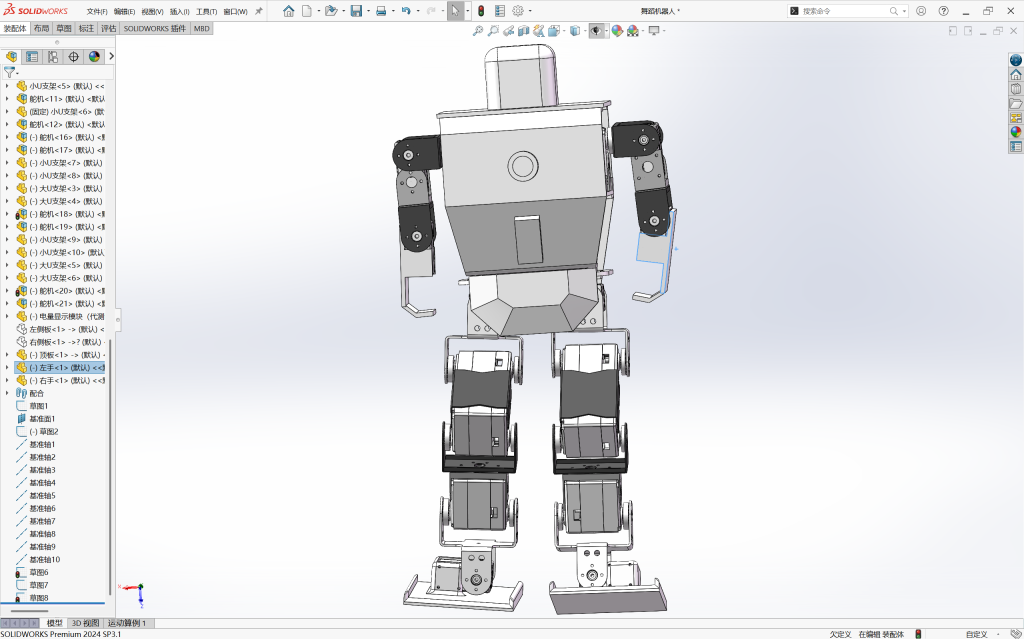Open the Options gear icon
Screen dimensions: 1024x639
point(518,11)
